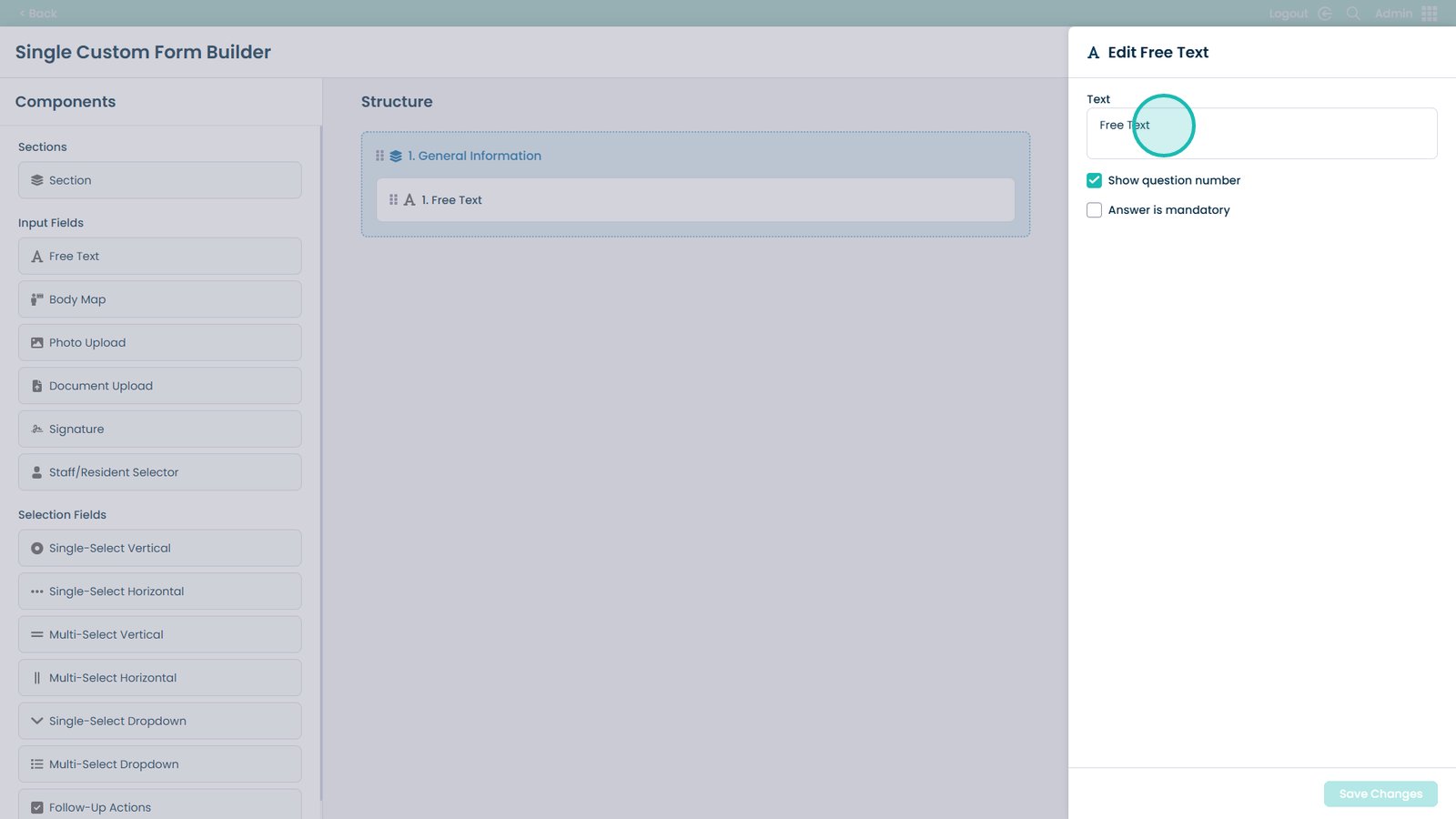Screen dimensions: 1456x819
Task: Click the Edit Free Text panel title
Action: tap(1158, 53)
